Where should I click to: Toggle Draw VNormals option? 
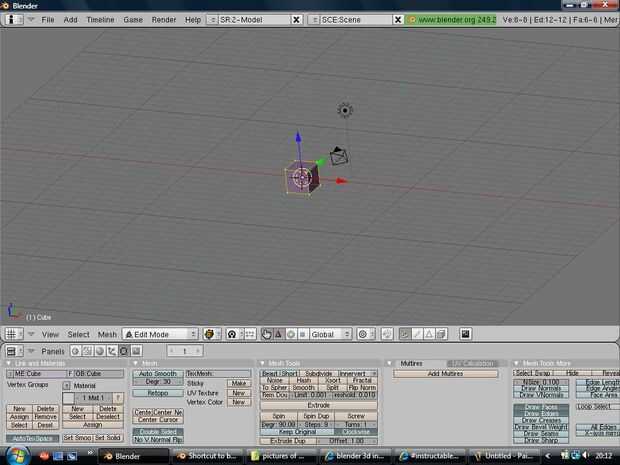pos(541,395)
